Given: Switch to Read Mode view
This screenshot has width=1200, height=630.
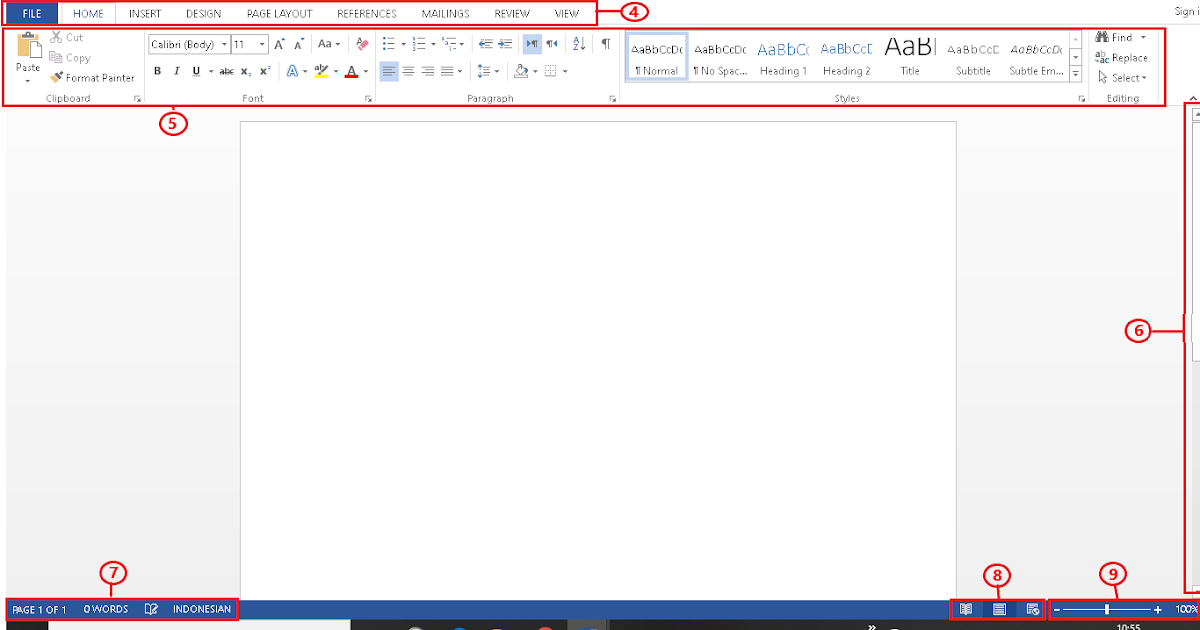Looking at the screenshot, I should tap(966, 609).
